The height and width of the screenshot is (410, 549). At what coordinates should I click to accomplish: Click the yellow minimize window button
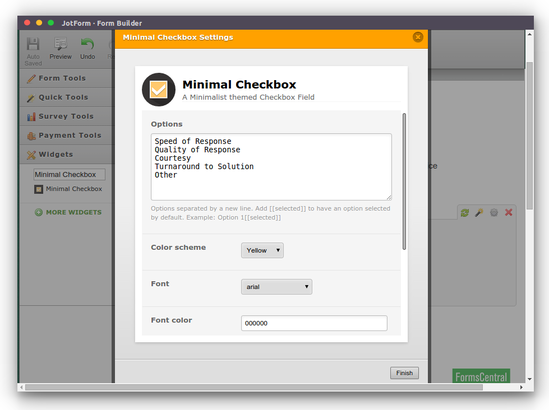39,23
